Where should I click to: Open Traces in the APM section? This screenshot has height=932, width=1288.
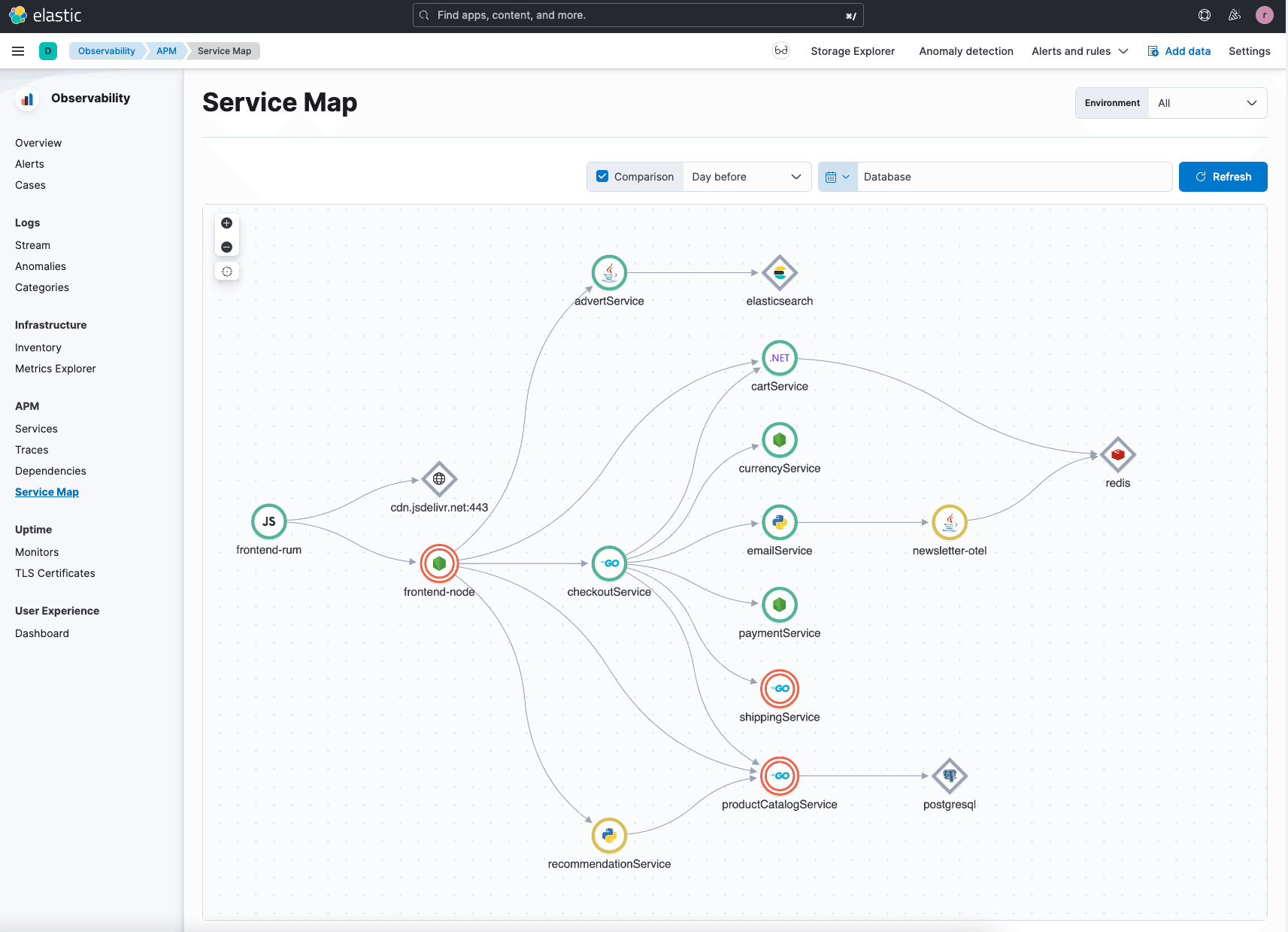click(x=32, y=450)
